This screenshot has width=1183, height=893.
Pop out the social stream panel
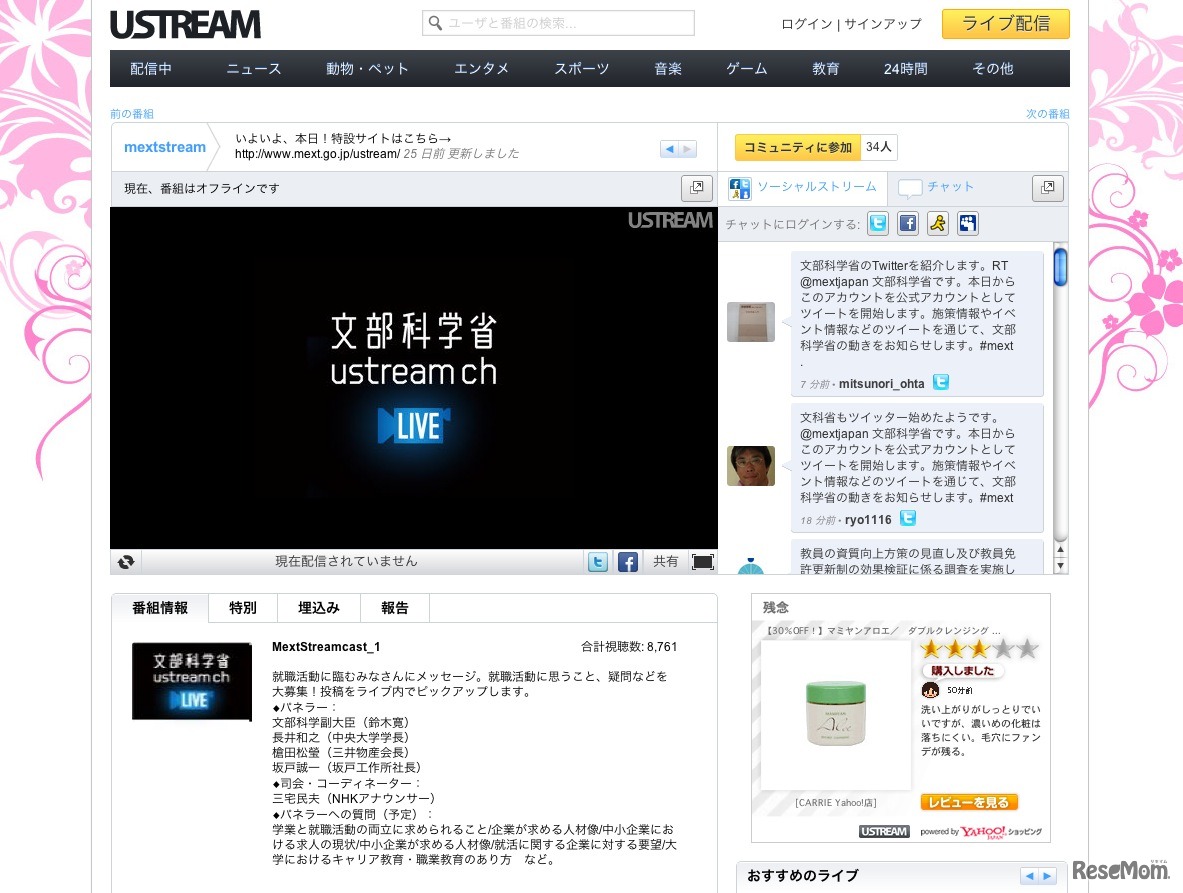click(x=1047, y=188)
